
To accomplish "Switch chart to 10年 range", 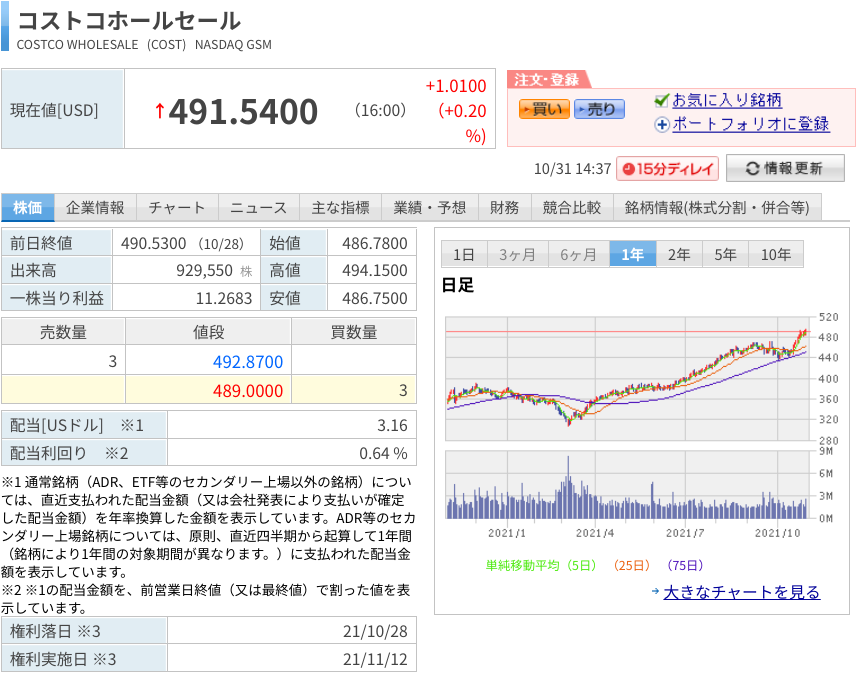I will coord(776,254).
